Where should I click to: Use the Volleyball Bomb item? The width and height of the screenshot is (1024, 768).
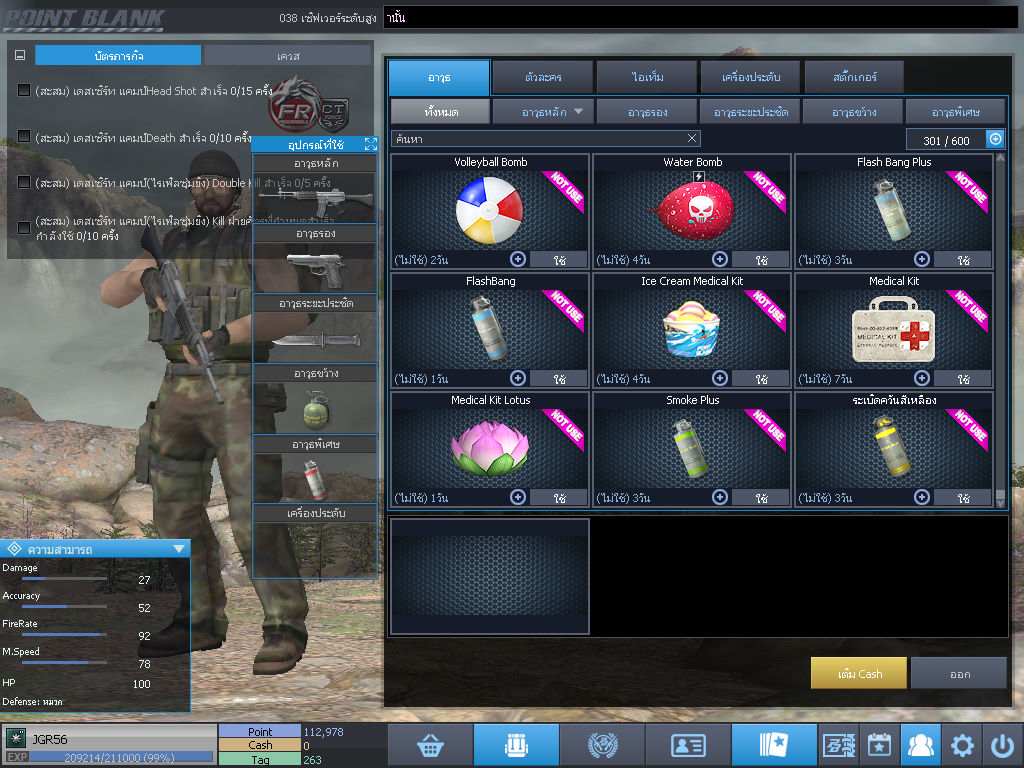point(559,259)
